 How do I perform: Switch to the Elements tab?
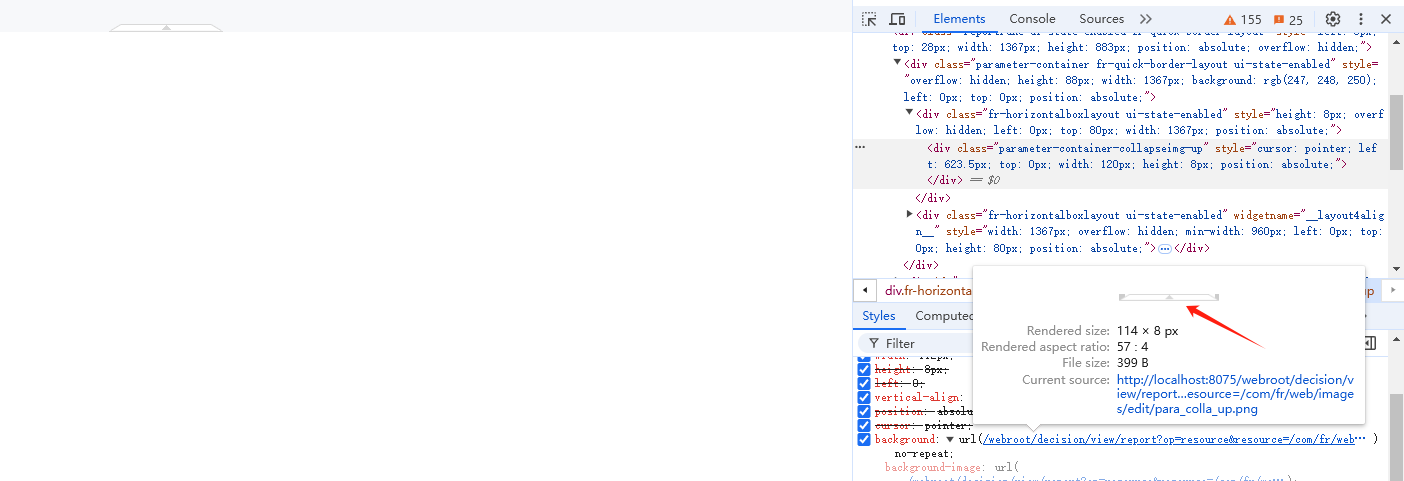click(x=959, y=19)
